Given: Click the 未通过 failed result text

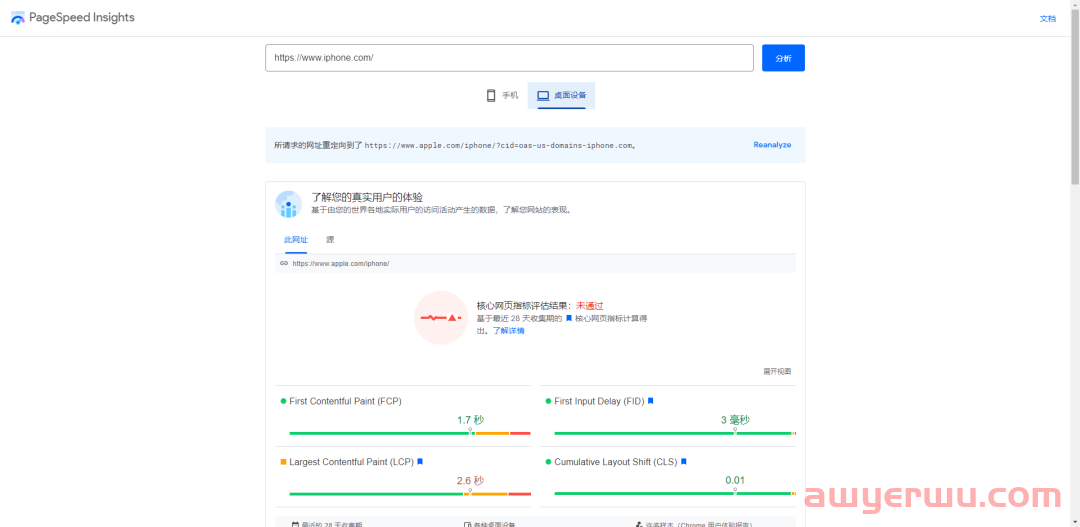Looking at the screenshot, I should 590,306.
